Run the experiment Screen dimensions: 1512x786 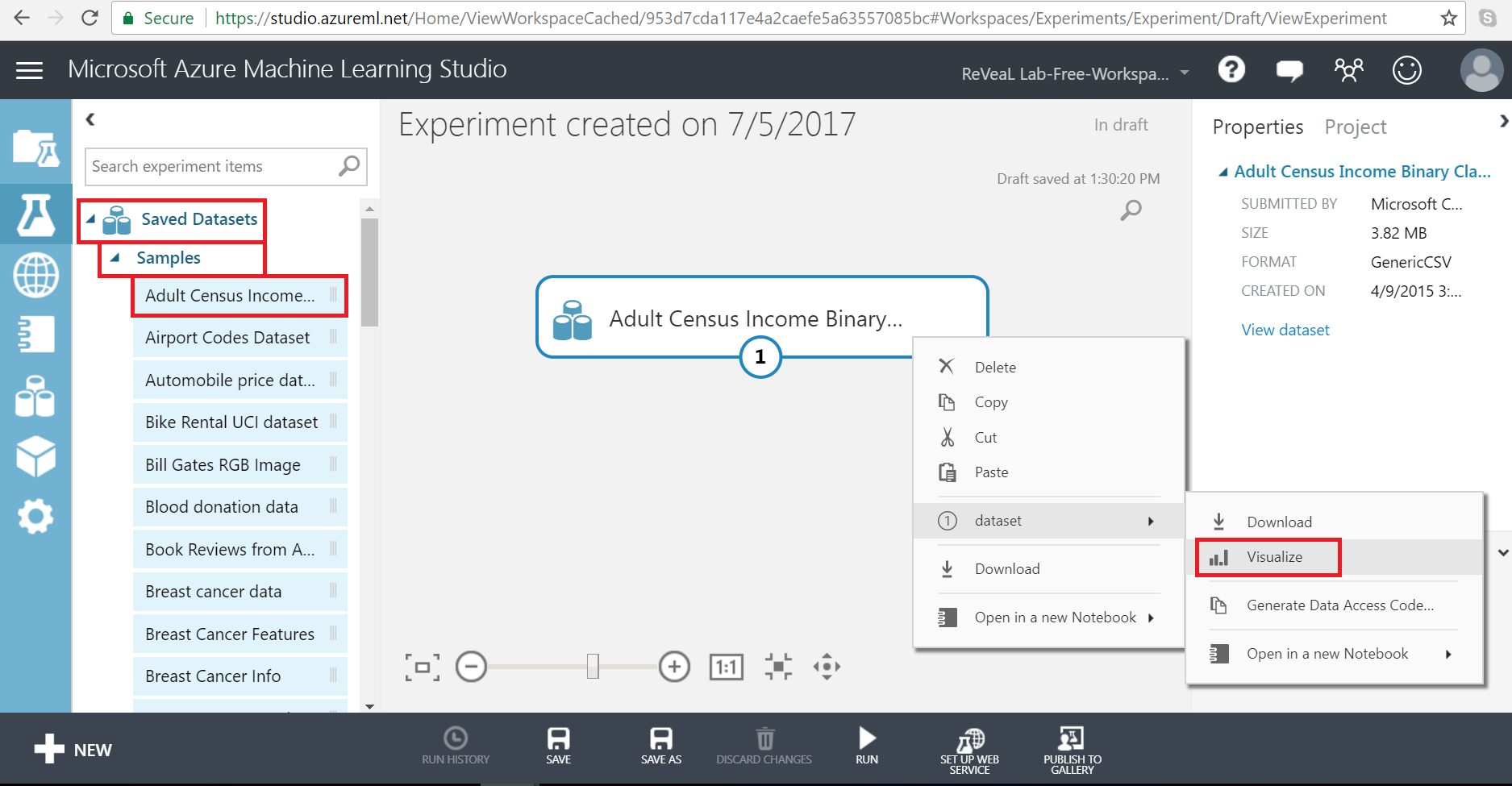click(x=867, y=745)
